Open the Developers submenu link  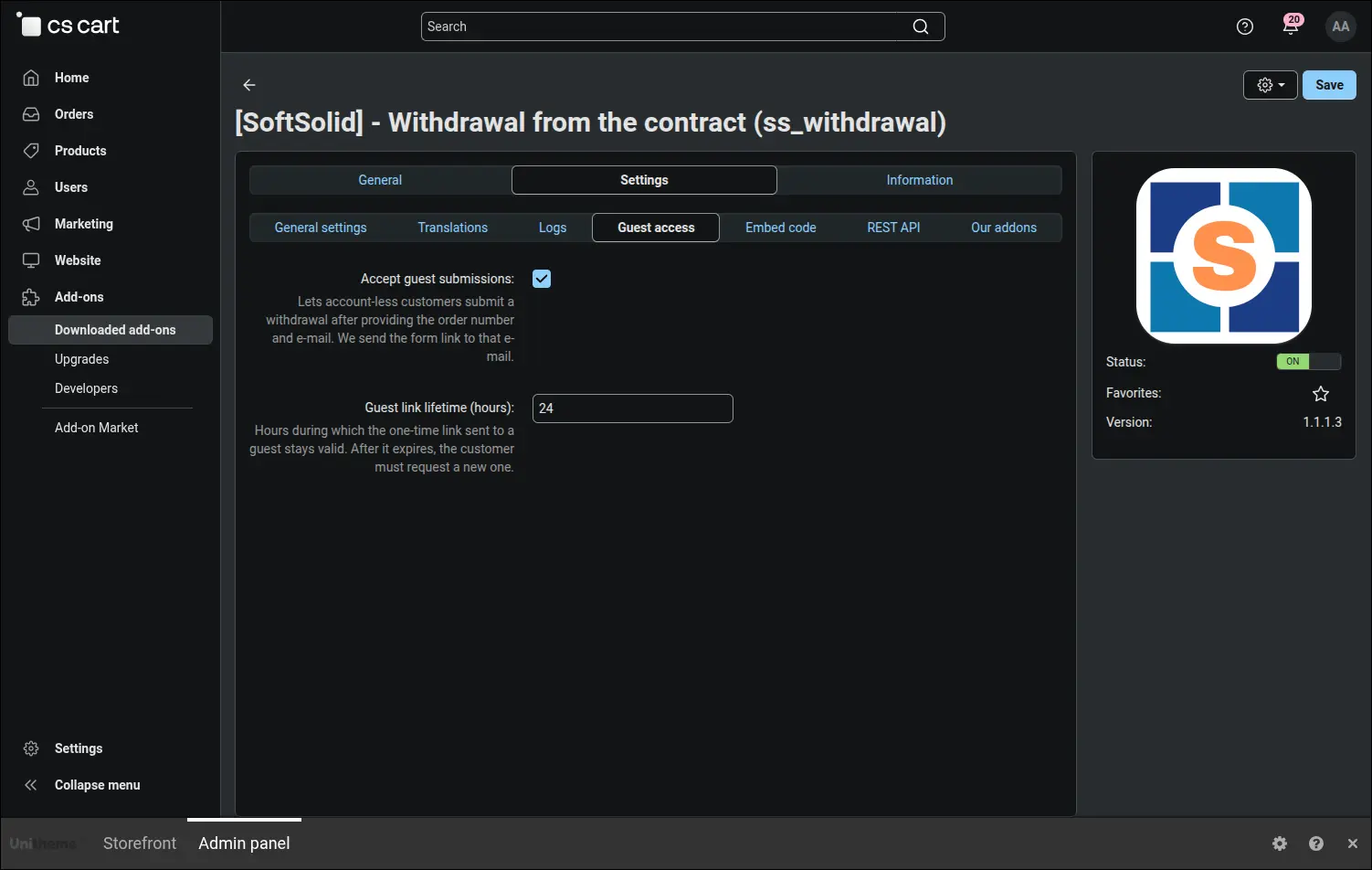[86, 388]
